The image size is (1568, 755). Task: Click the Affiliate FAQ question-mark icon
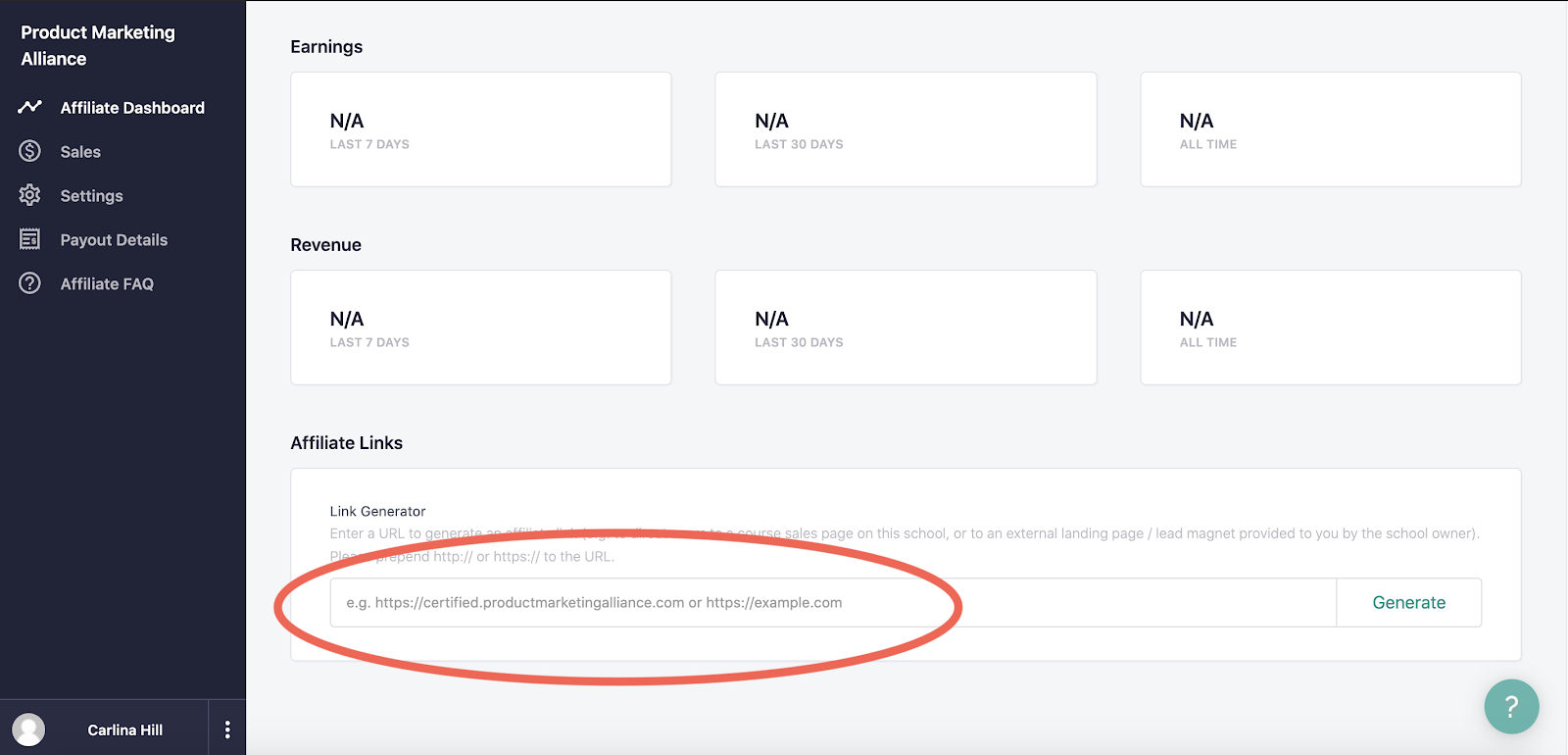pyautogui.click(x=30, y=283)
